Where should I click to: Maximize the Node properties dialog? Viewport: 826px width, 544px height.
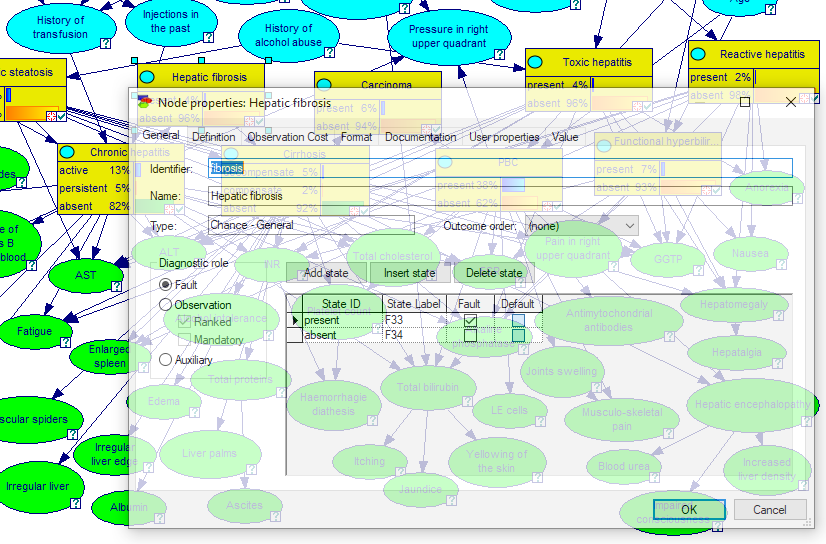tap(745, 102)
